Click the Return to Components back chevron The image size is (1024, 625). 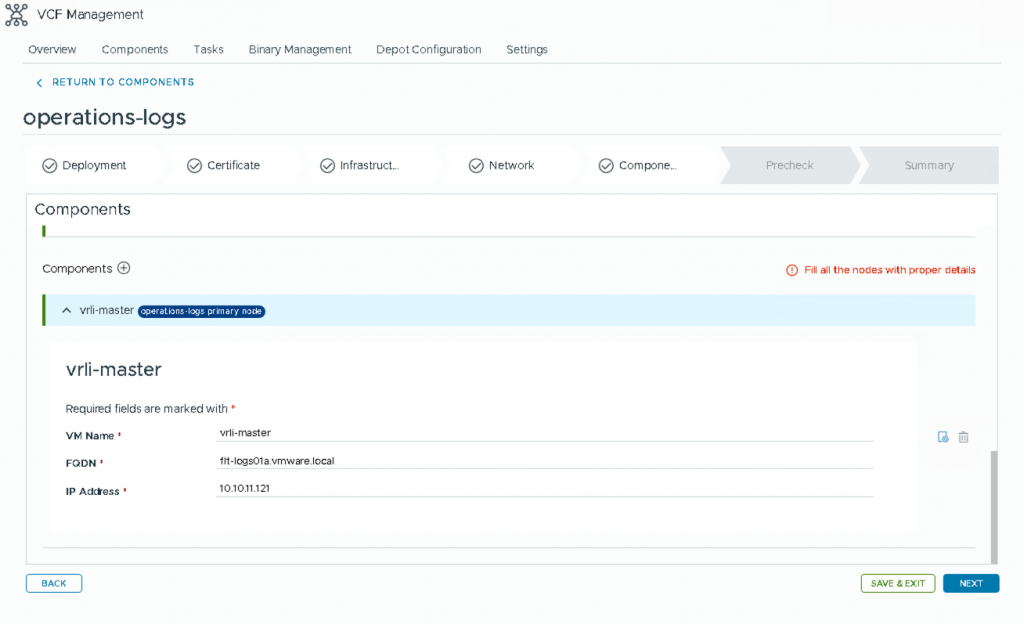coord(39,83)
